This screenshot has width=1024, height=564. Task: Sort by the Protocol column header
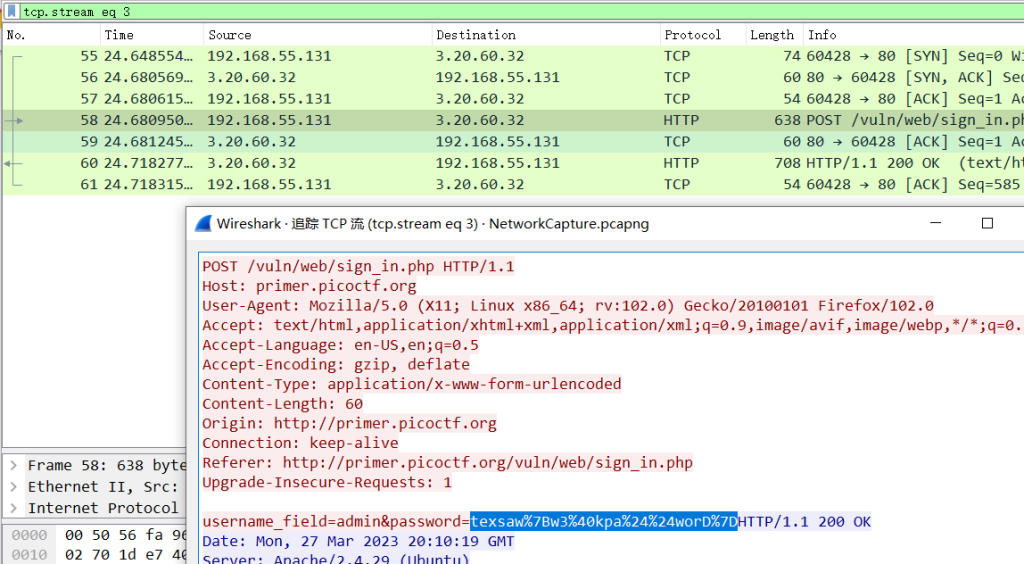tap(700, 35)
